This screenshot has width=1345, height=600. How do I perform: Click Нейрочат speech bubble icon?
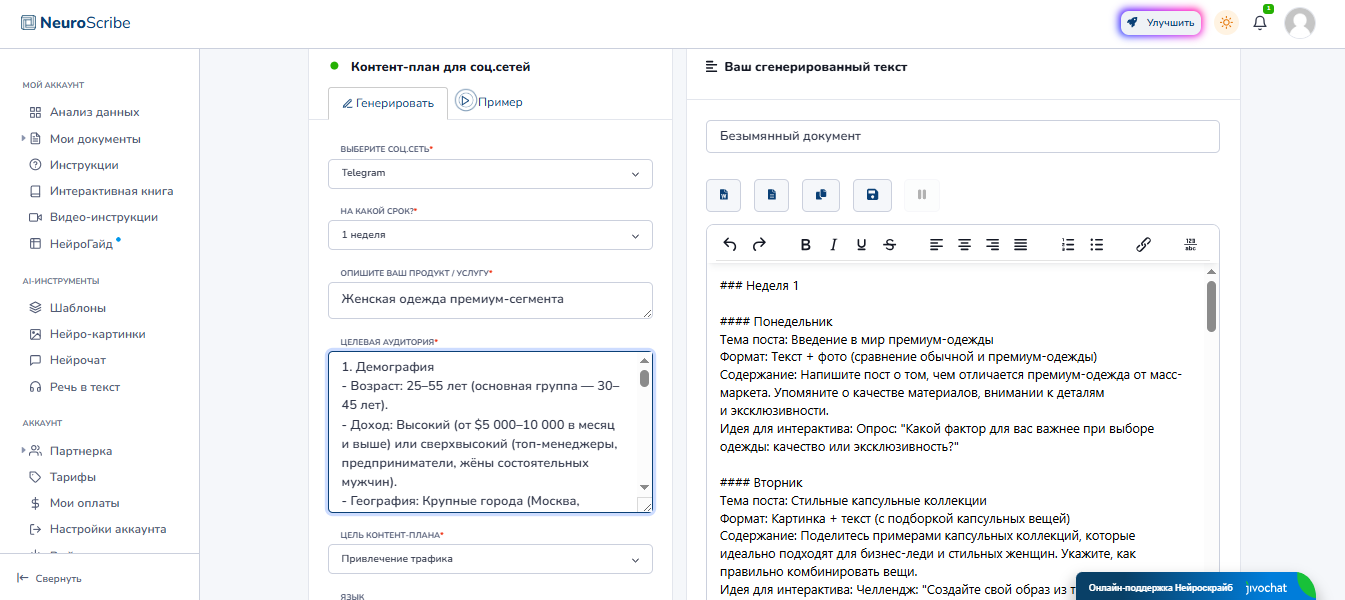pos(35,360)
